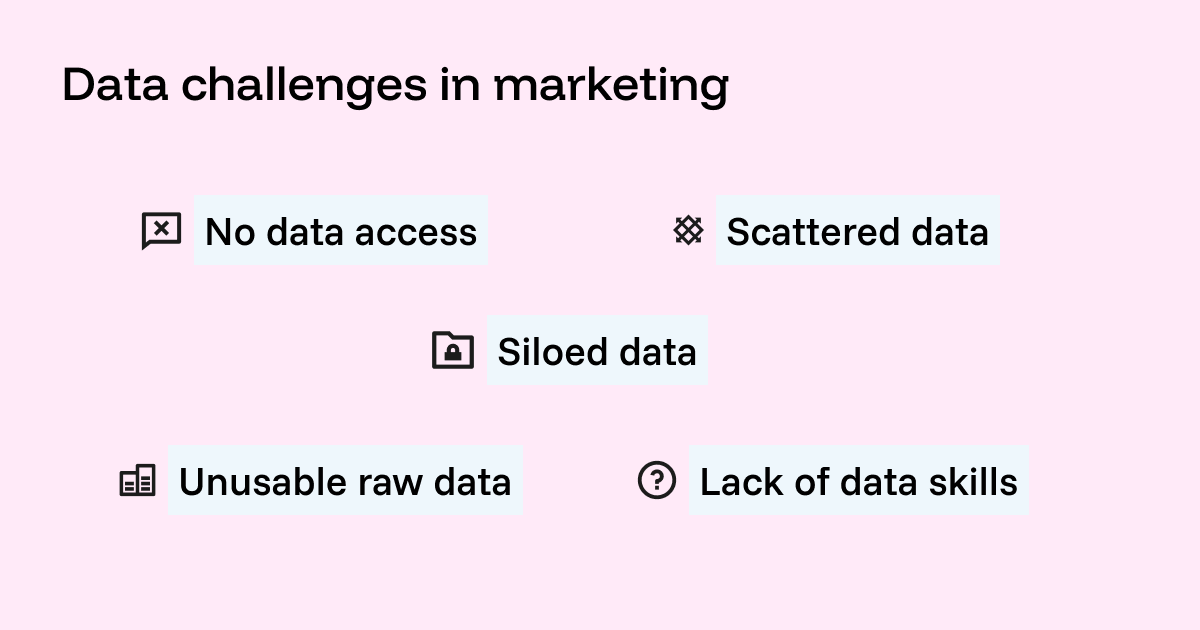This screenshot has height=630, width=1200.
Task: Click the question mark circle icon
Action: (657, 481)
